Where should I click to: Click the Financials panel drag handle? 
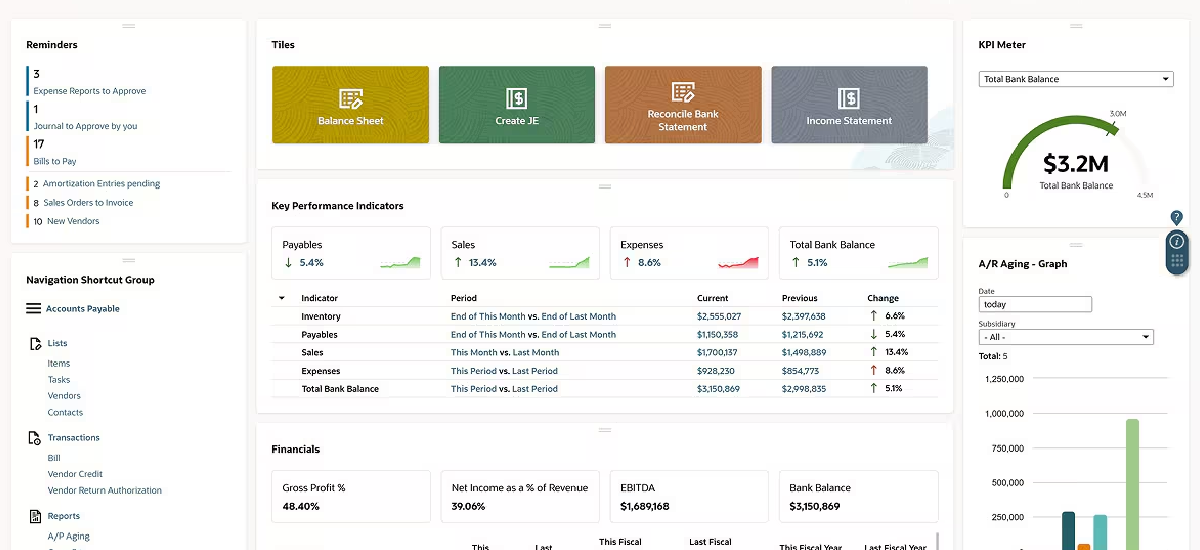[604, 430]
